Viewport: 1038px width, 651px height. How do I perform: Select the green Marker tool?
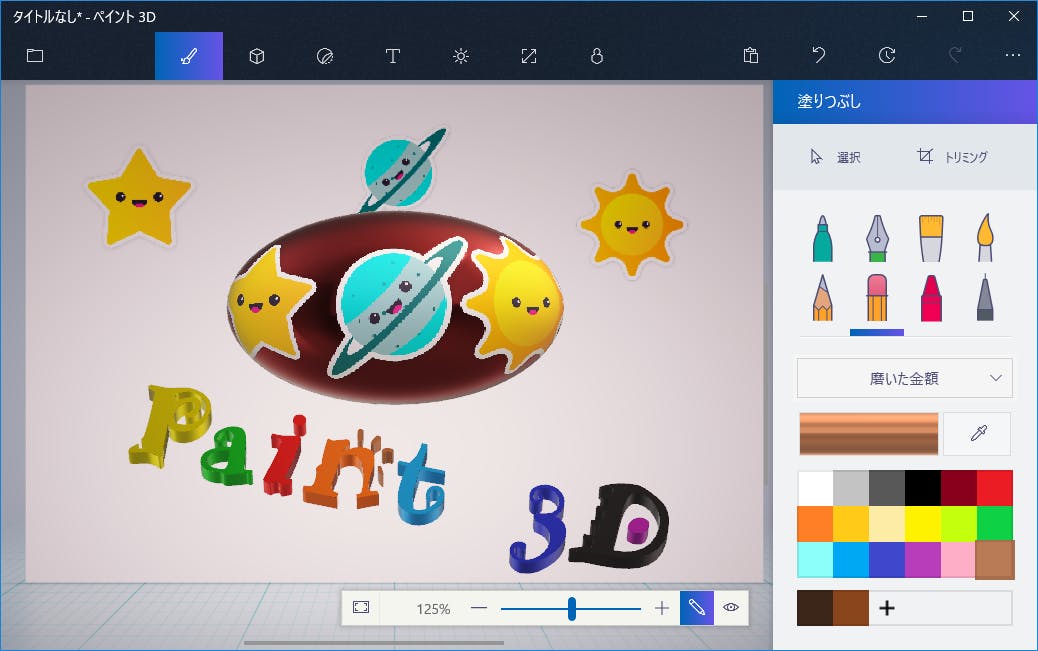[823, 238]
